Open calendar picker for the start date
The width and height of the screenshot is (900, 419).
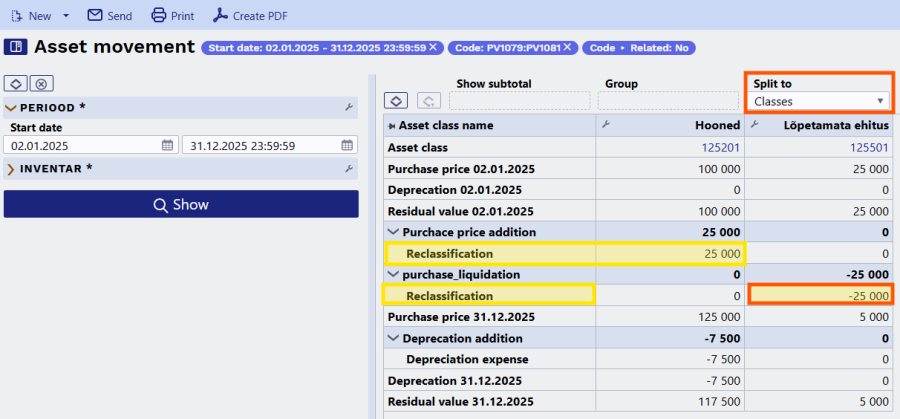click(x=167, y=146)
